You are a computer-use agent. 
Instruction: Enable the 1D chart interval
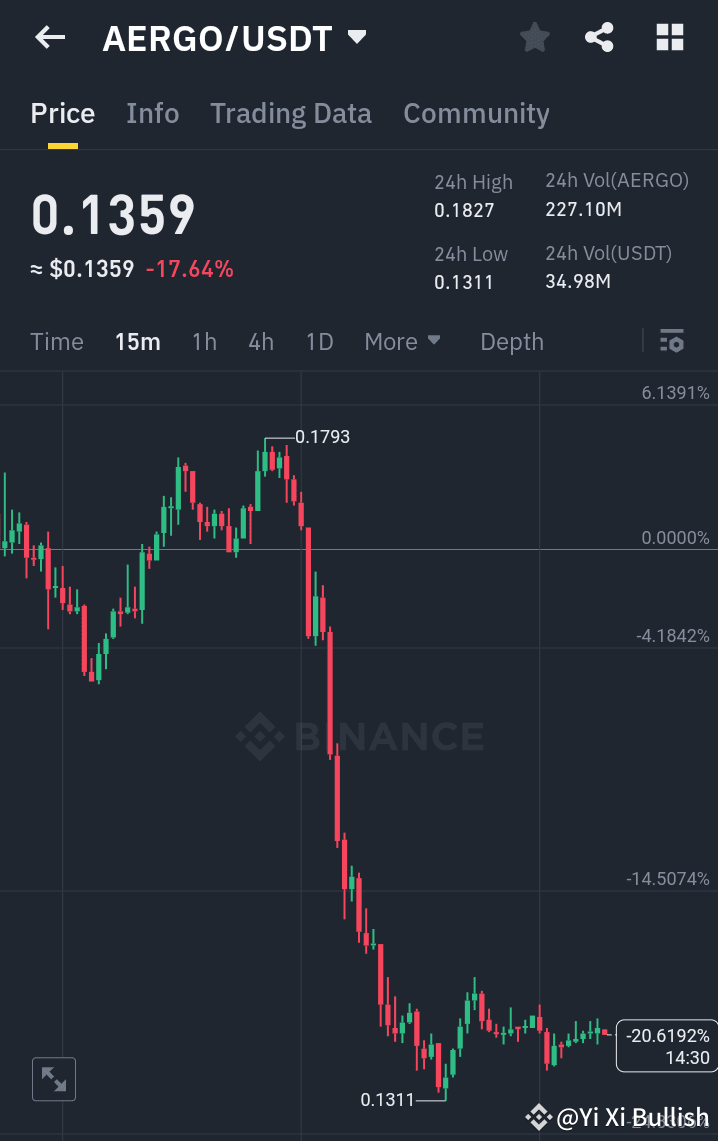click(319, 341)
